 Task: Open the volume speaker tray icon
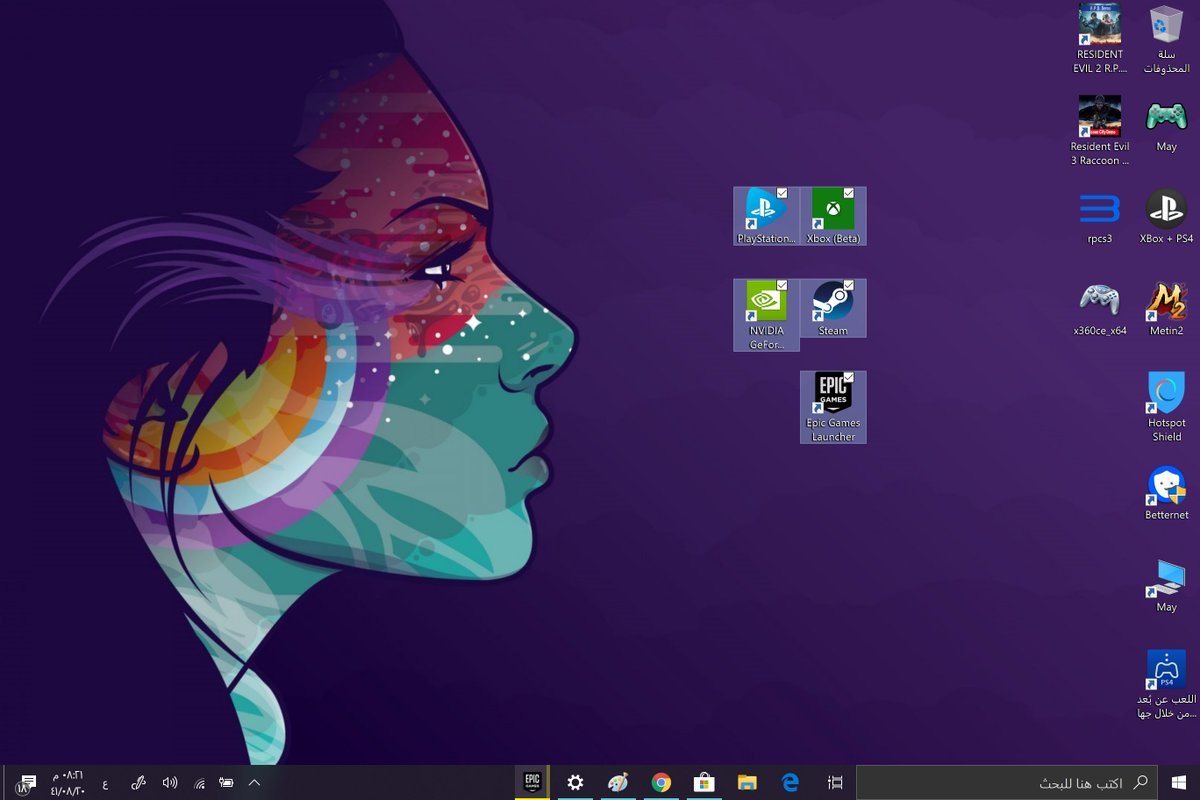(x=170, y=782)
